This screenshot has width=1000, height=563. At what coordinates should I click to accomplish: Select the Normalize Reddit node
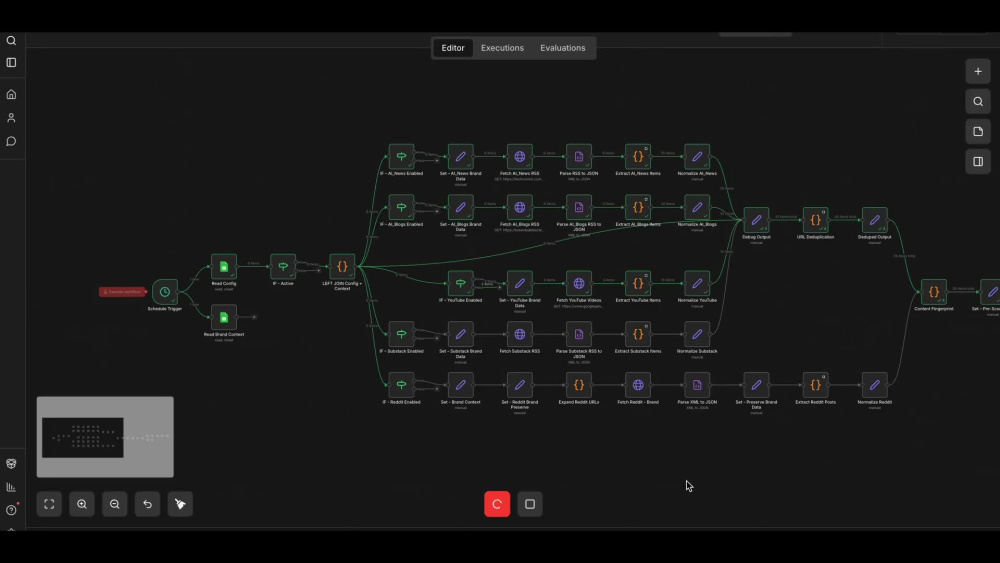[x=874, y=385]
